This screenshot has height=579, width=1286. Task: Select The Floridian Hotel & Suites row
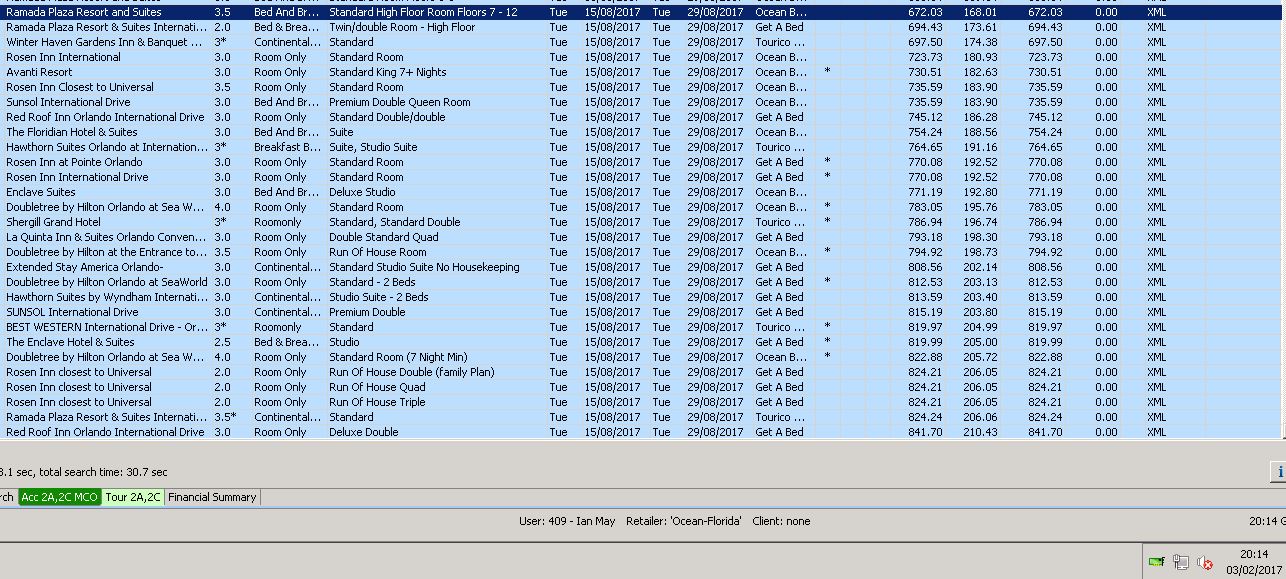tap(640, 132)
